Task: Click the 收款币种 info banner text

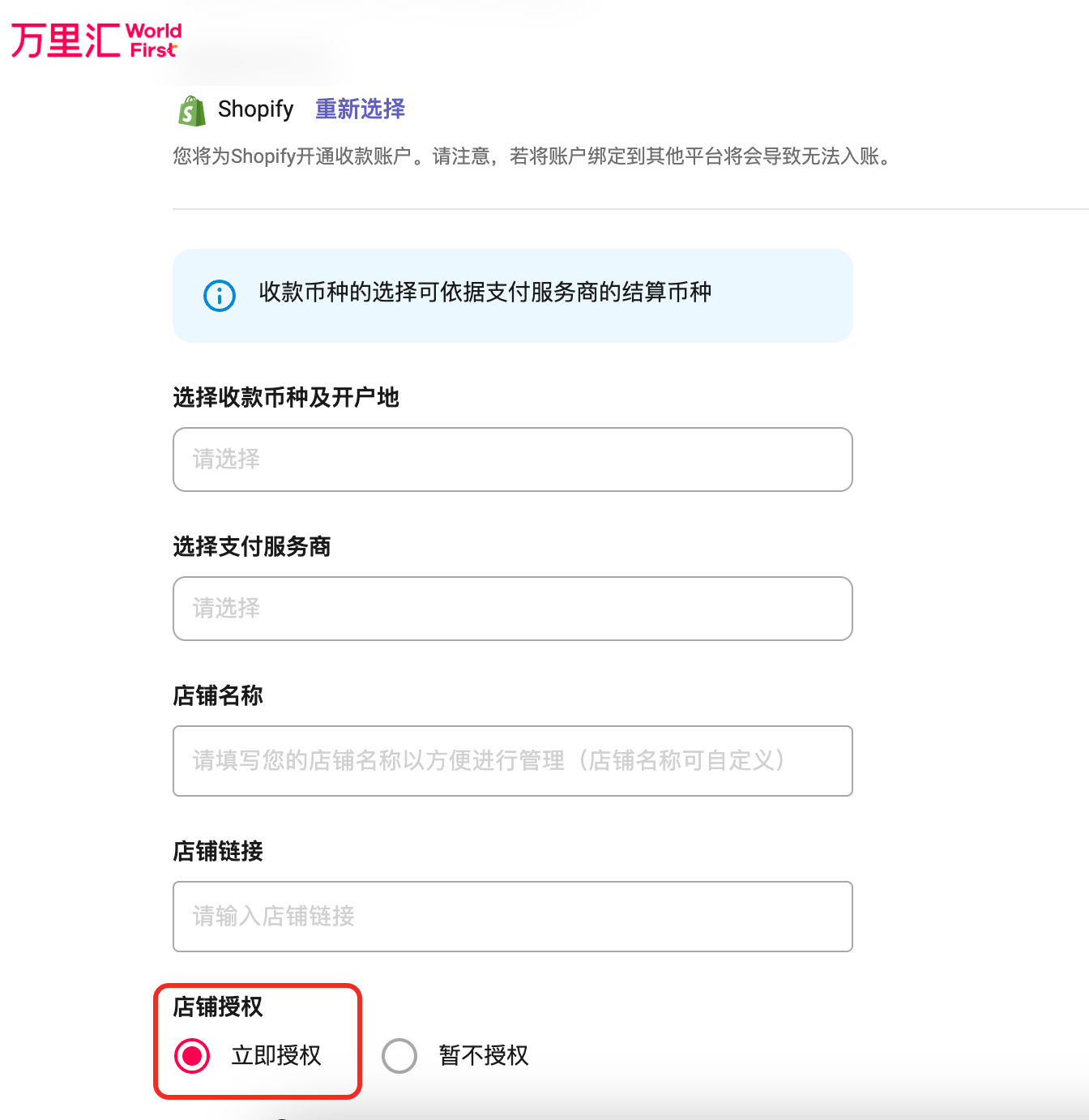Action: [x=485, y=293]
